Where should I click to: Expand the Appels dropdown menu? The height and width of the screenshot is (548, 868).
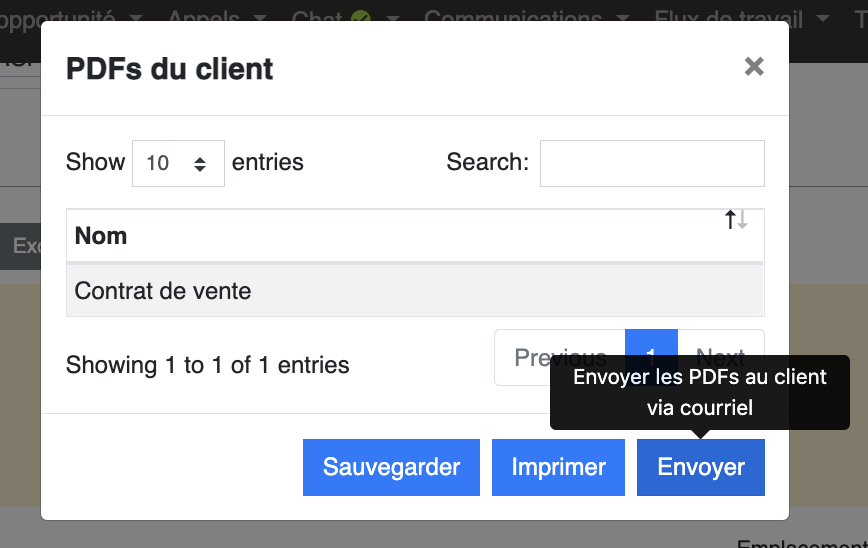(217, 17)
